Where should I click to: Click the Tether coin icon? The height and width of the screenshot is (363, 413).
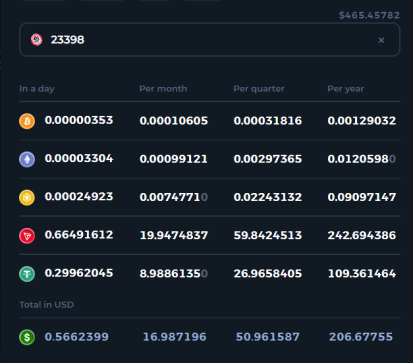(x=27, y=274)
